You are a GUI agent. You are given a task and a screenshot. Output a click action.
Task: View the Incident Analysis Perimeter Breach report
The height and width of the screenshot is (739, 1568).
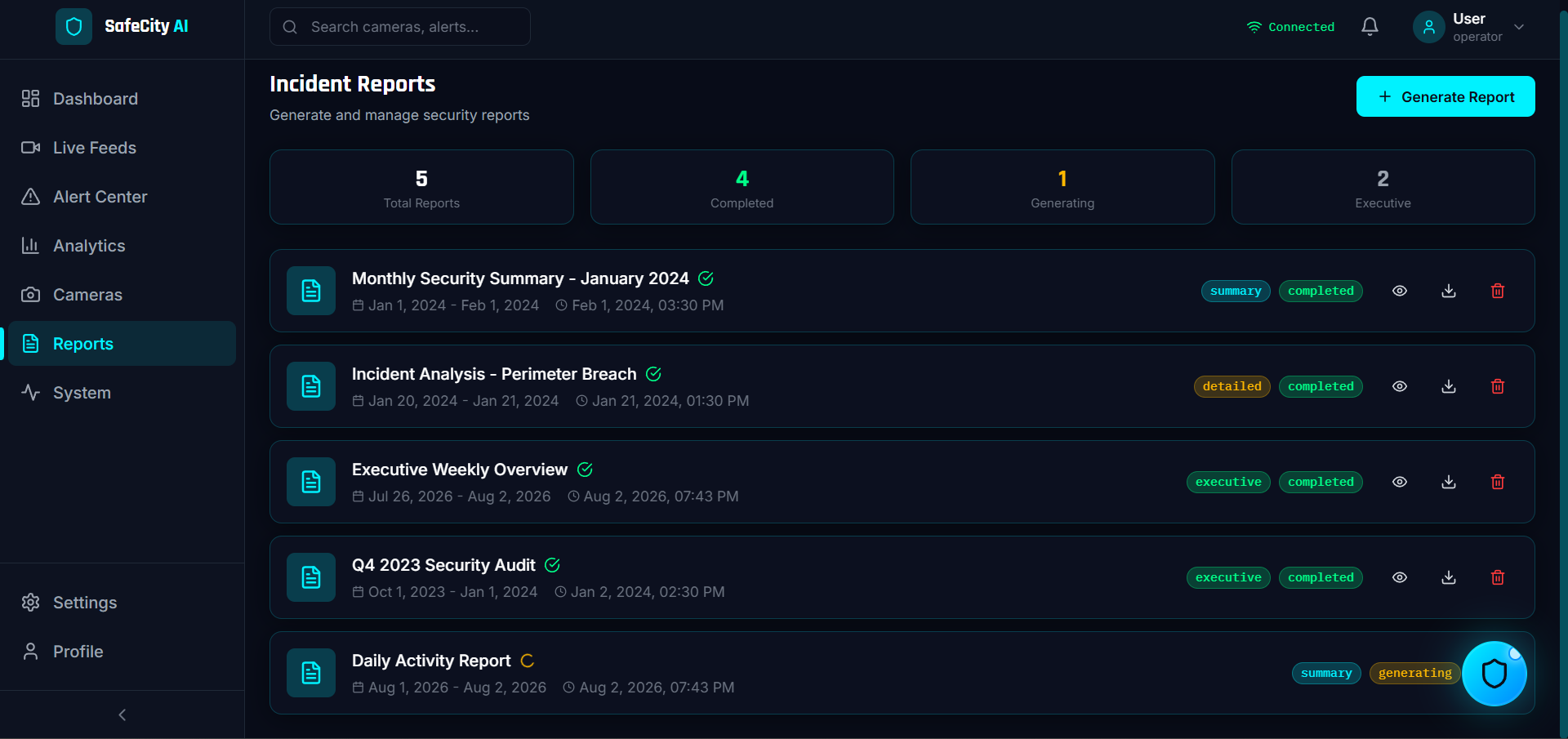coord(1400,386)
